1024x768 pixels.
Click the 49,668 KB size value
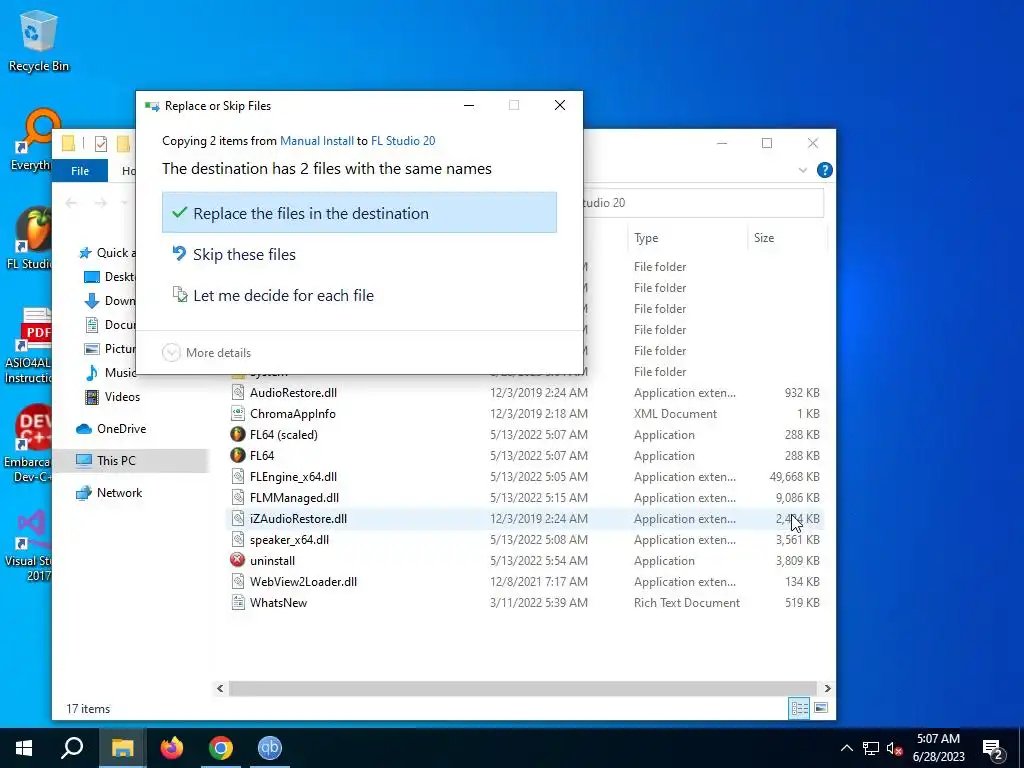pyautogui.click(x=794, y=477)
